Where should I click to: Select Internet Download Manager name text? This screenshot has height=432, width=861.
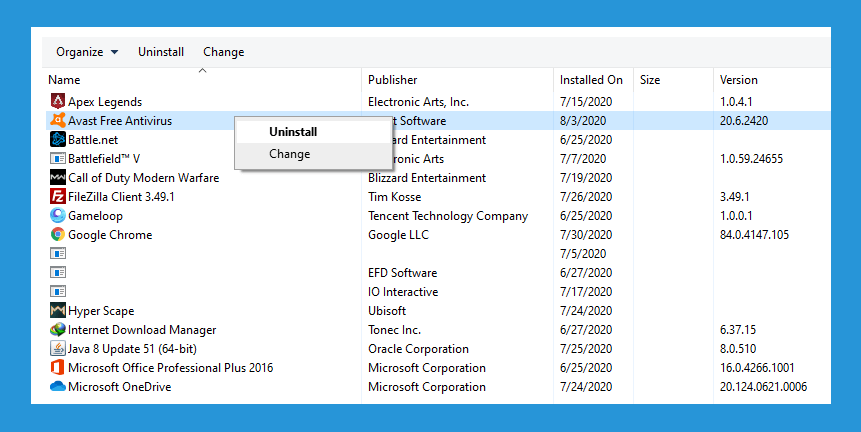click(142, 330)
